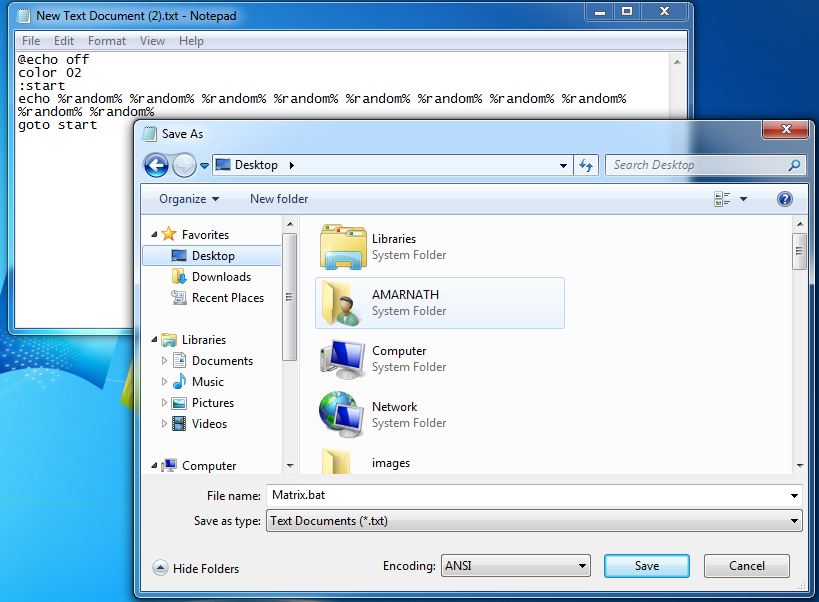The height and width of the screenshot is (602, 819).
Task: Click the Libraries name in file list
Action: click(394, 239)
